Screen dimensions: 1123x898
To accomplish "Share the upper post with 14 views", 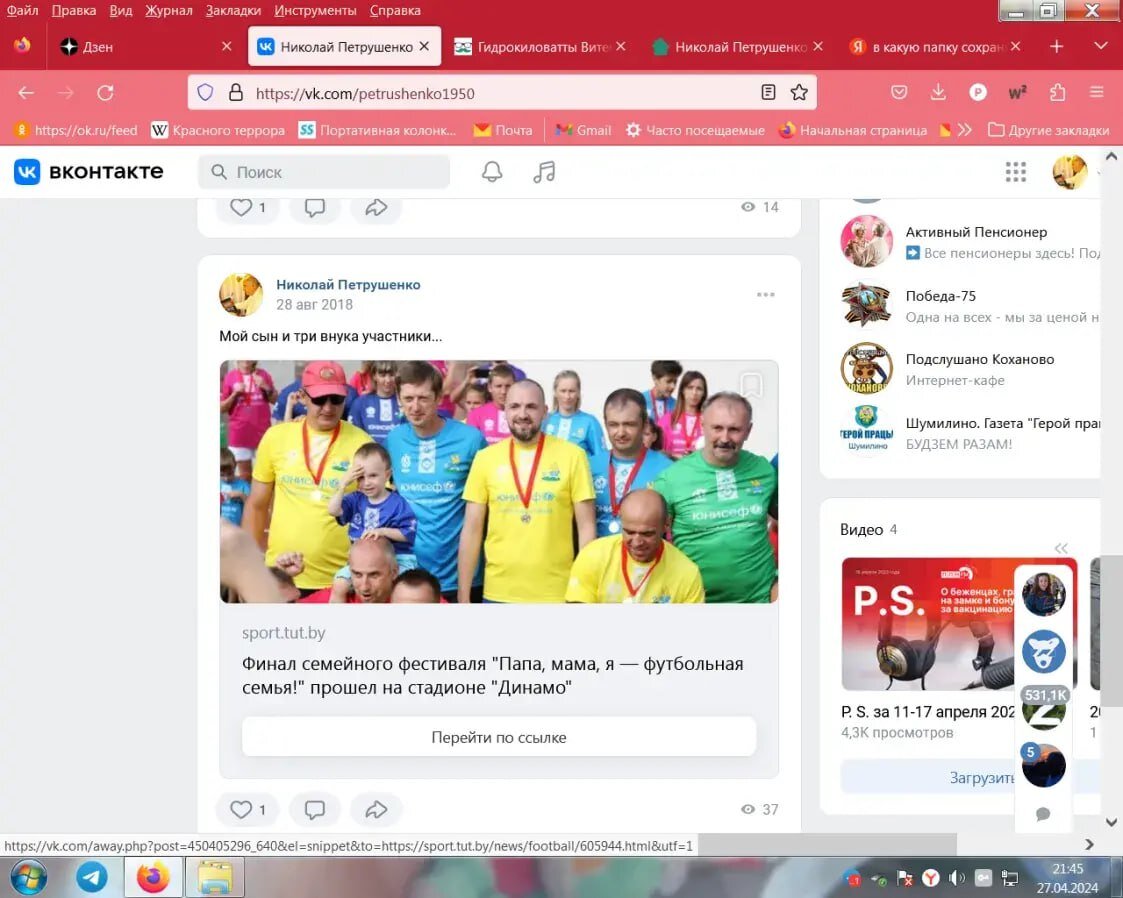I will [x=376, y=208].
